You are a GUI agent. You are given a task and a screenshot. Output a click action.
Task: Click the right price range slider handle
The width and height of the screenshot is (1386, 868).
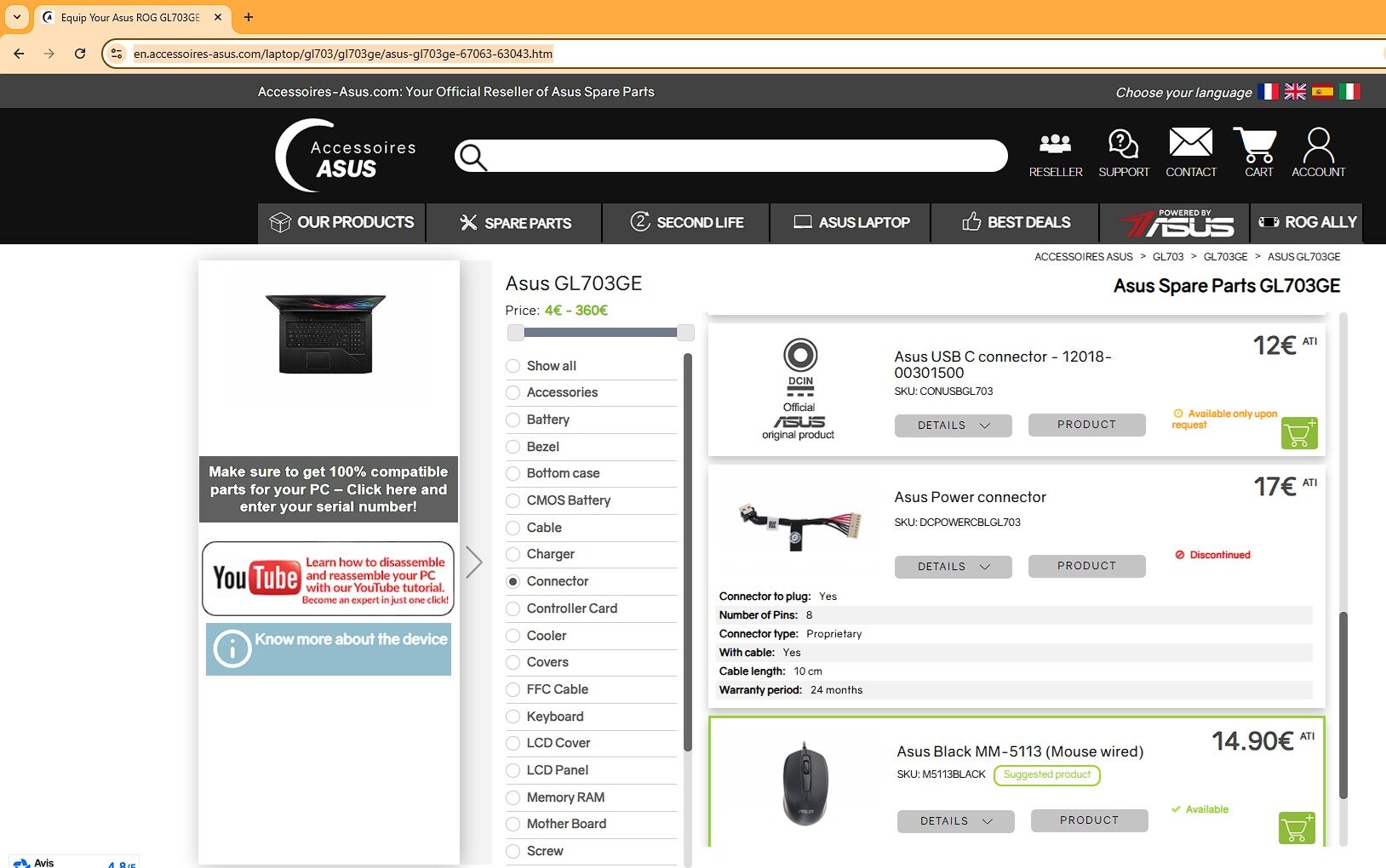tap(685, 333)
